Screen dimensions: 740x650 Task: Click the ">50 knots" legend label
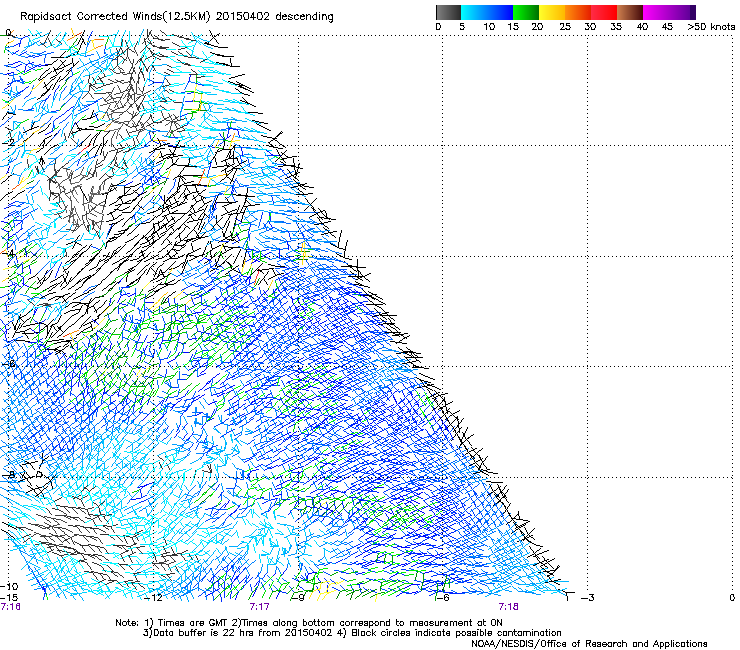pyautogui.click(x=711, y=27)
